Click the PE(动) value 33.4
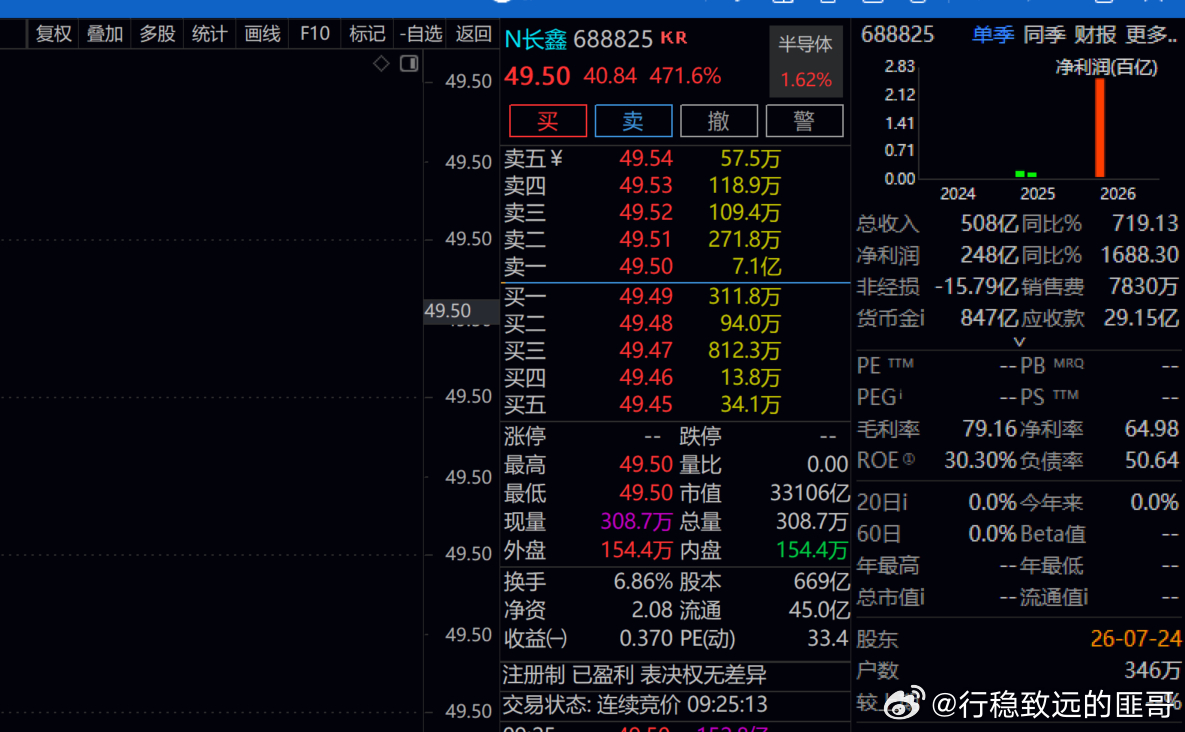 tap(828, 639)
